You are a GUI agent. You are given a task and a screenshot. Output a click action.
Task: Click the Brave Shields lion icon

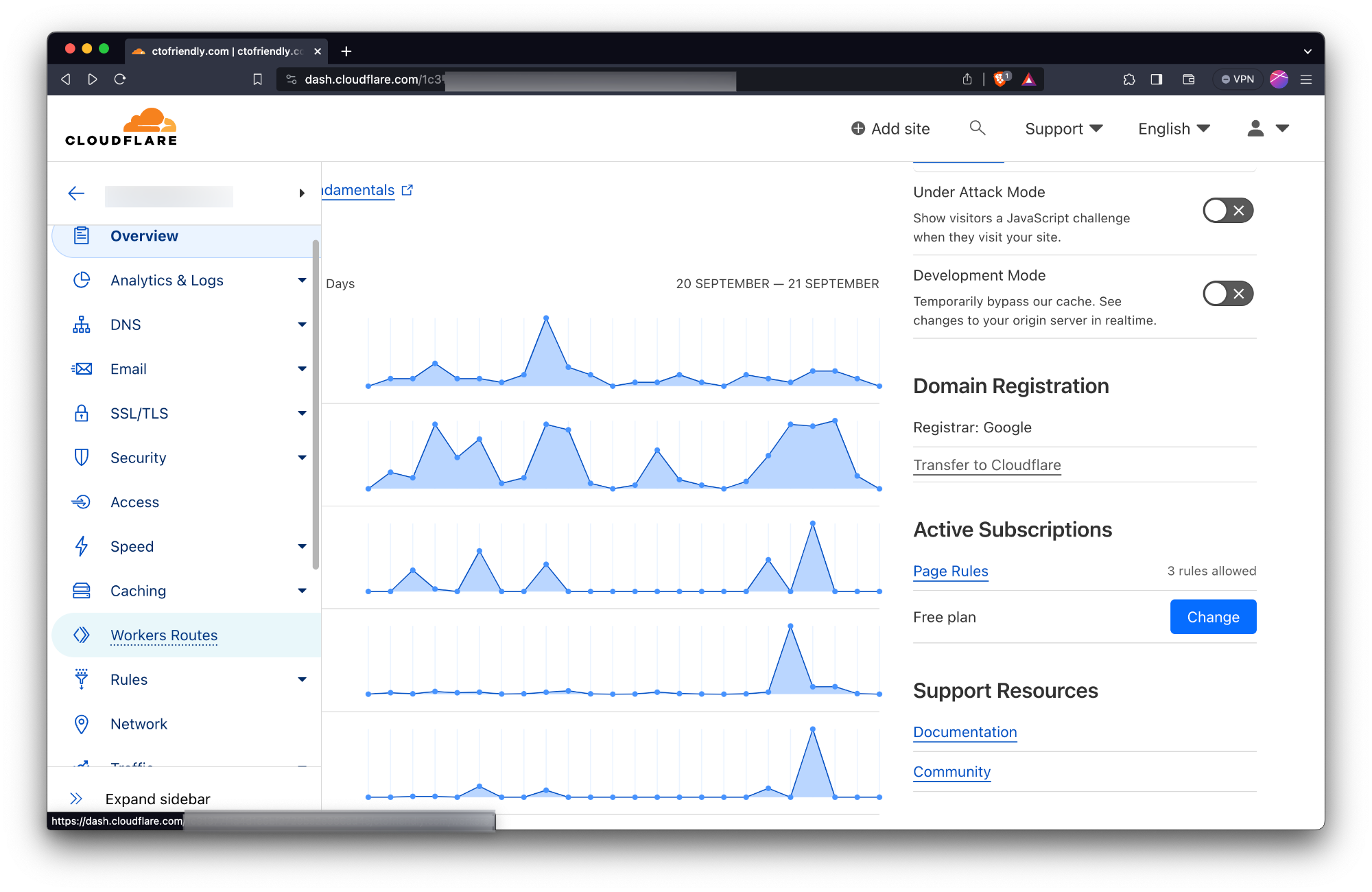[x=1000, y=80]
